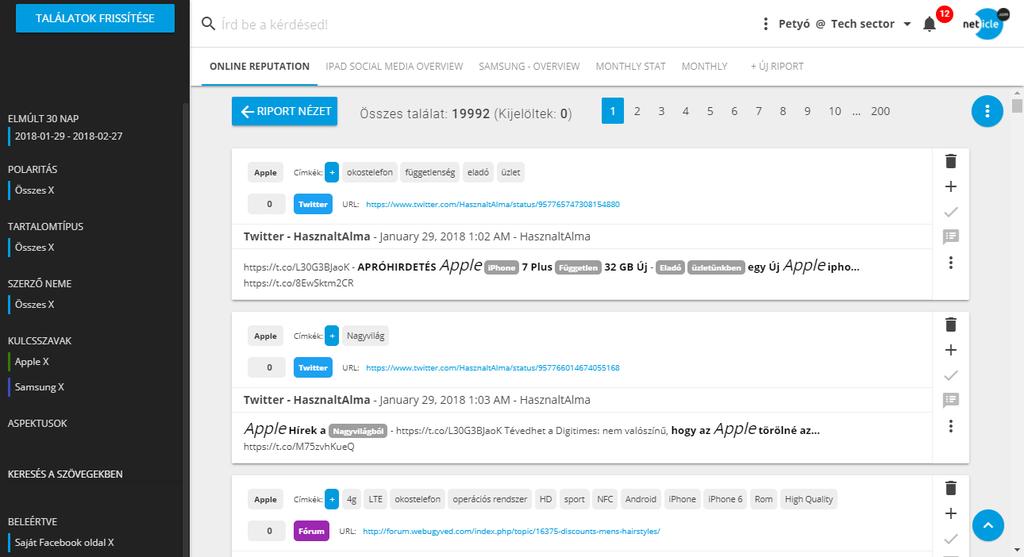
Task: Remove the Polaritás Összes X filter
Action: [x=35, y=190]
